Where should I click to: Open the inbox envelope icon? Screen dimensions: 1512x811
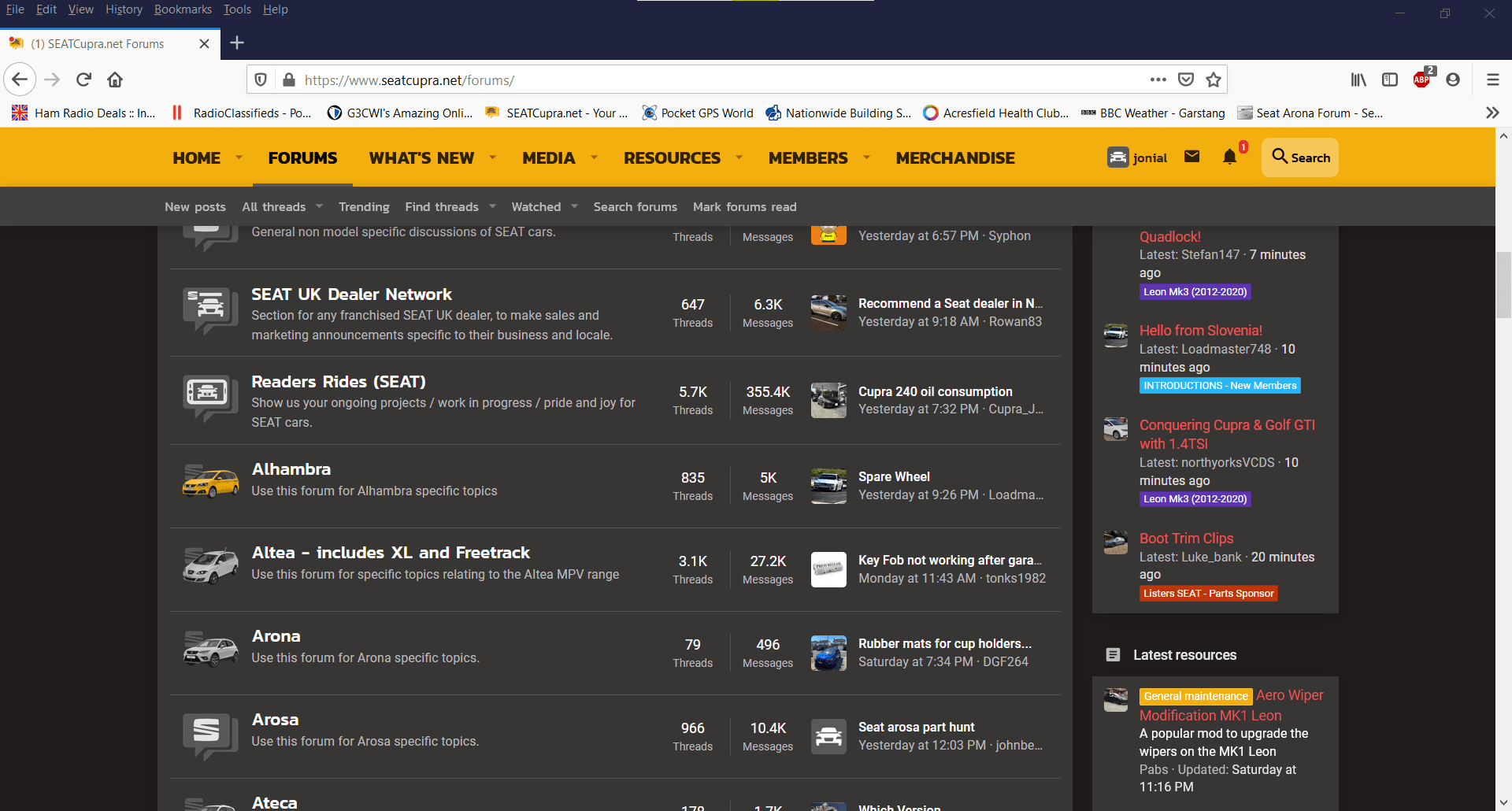pyautogui.click(x=1191, y=157)
